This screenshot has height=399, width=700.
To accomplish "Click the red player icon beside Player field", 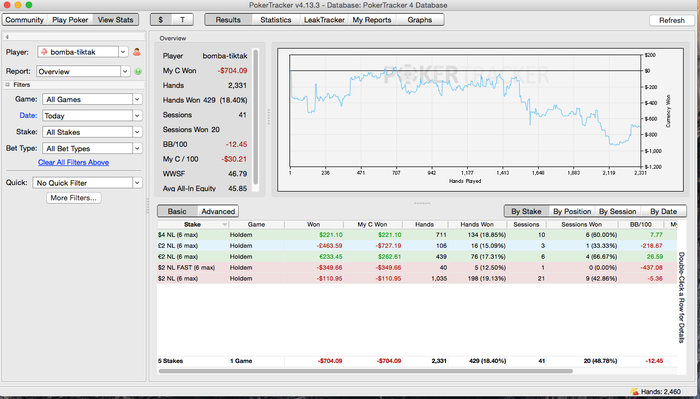I will (x=137, y=52).
